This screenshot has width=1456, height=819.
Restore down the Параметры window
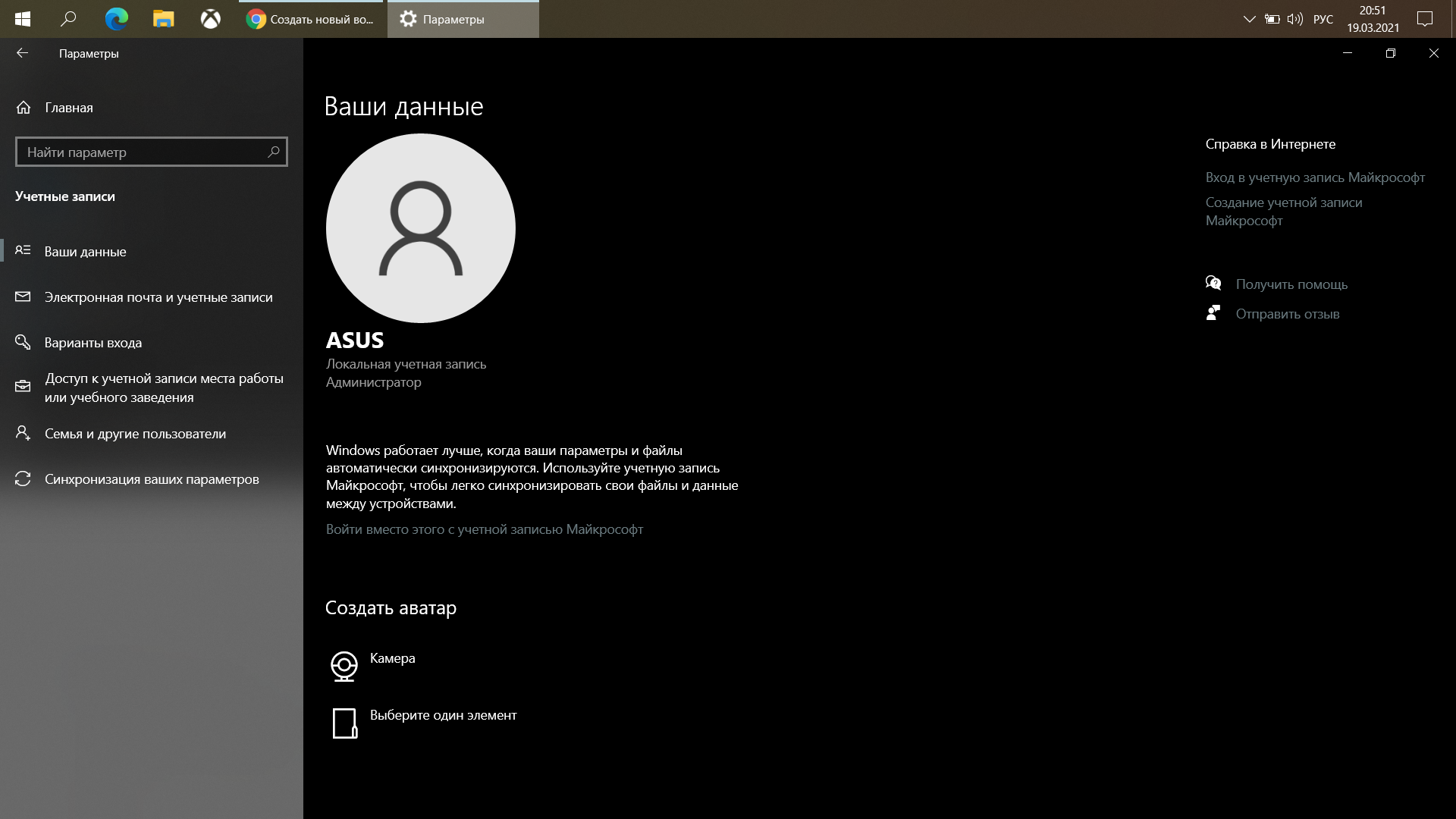pos(1391,53)
